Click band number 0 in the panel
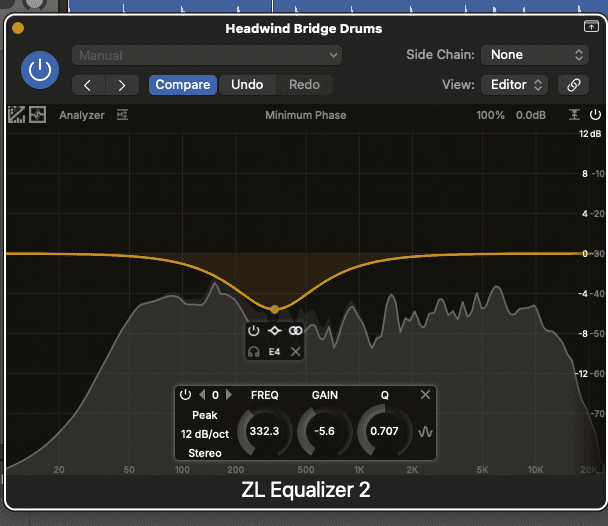This screenshot has height=526, width=608. point(215,395)
